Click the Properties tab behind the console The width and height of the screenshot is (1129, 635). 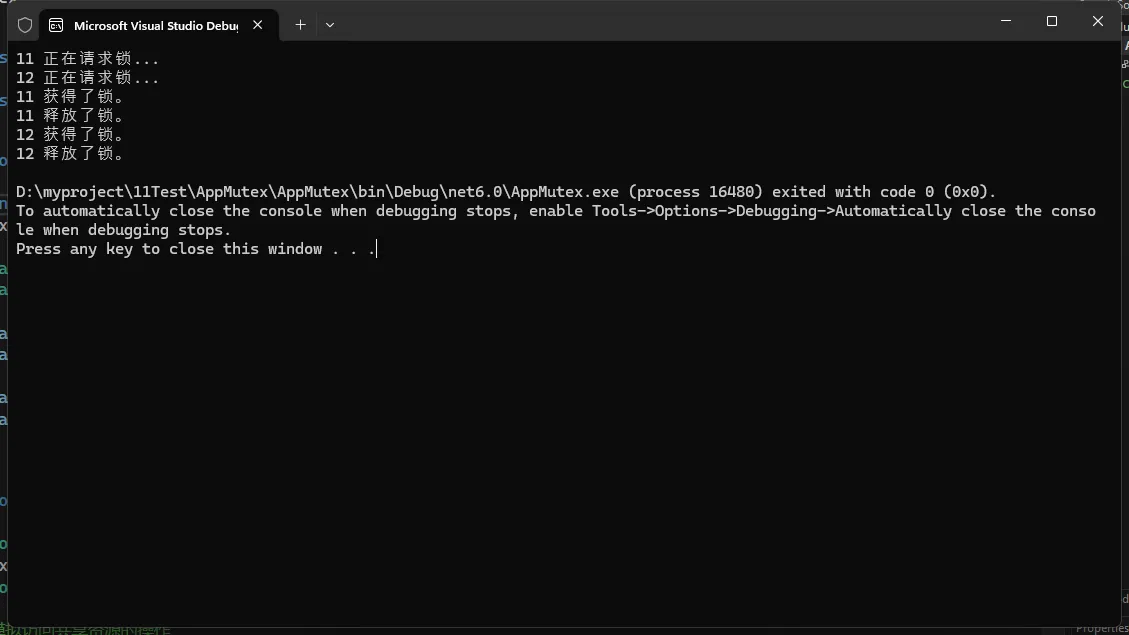point(1101,629)
